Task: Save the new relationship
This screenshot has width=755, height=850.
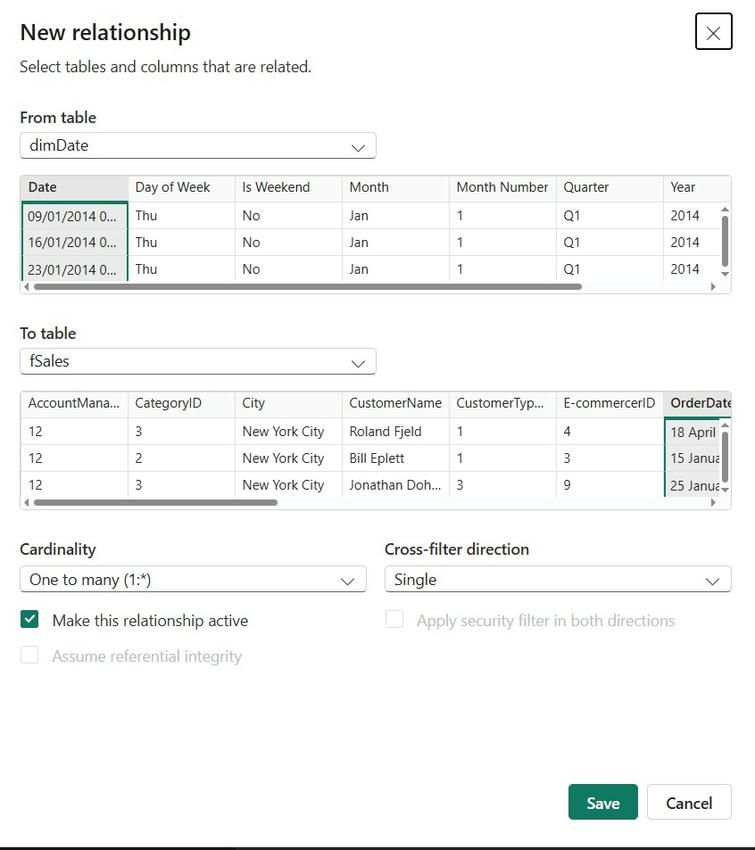Action: (603, 803)
